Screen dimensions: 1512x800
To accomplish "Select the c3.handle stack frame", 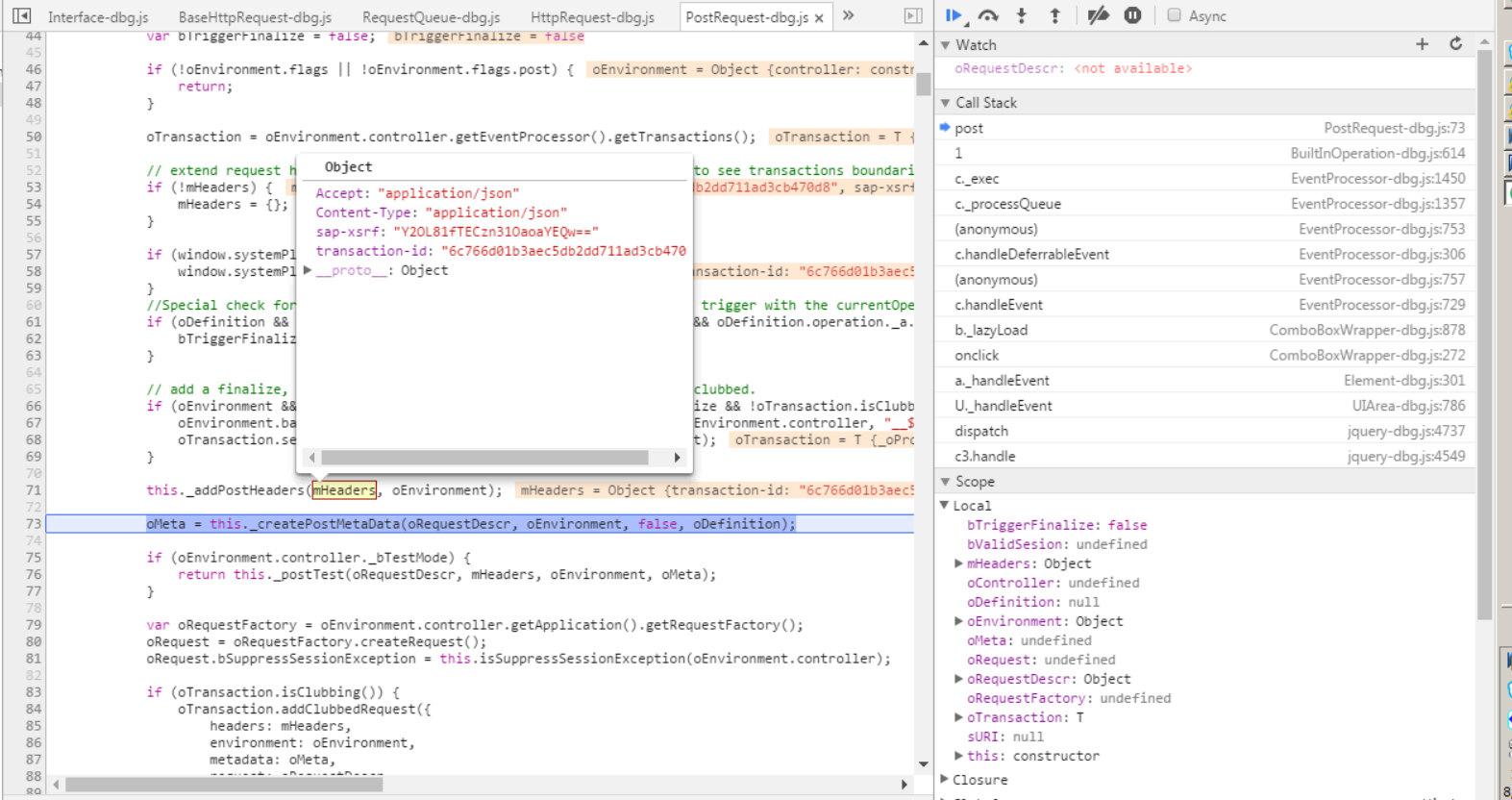I will [x=1205, y=456].
